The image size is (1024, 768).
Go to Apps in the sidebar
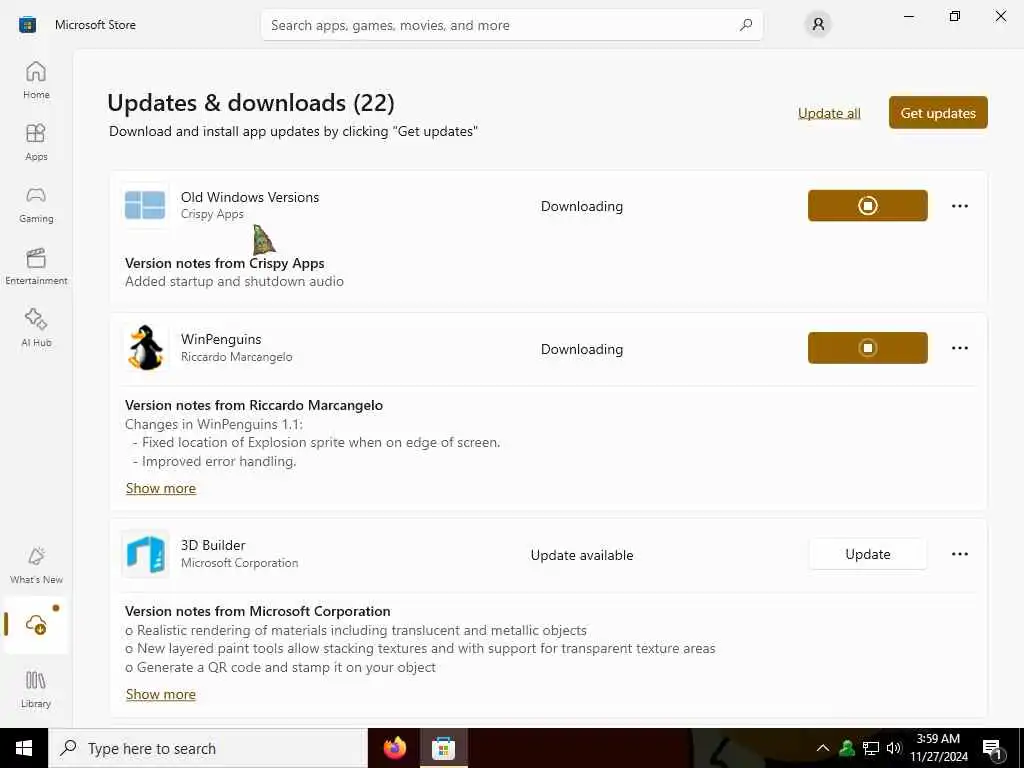(36, 142)
